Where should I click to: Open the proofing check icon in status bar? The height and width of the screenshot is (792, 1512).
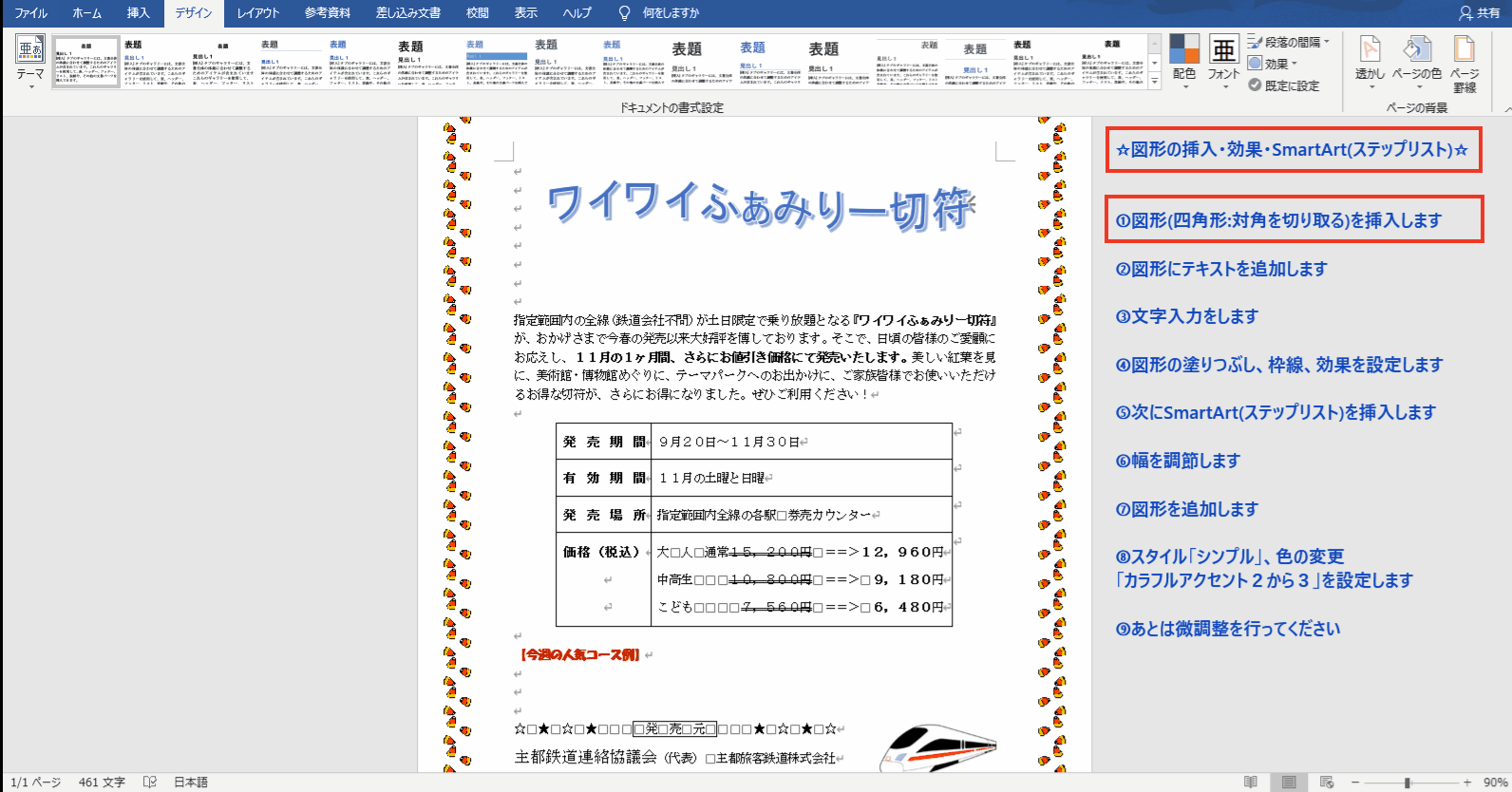[149, 783]
